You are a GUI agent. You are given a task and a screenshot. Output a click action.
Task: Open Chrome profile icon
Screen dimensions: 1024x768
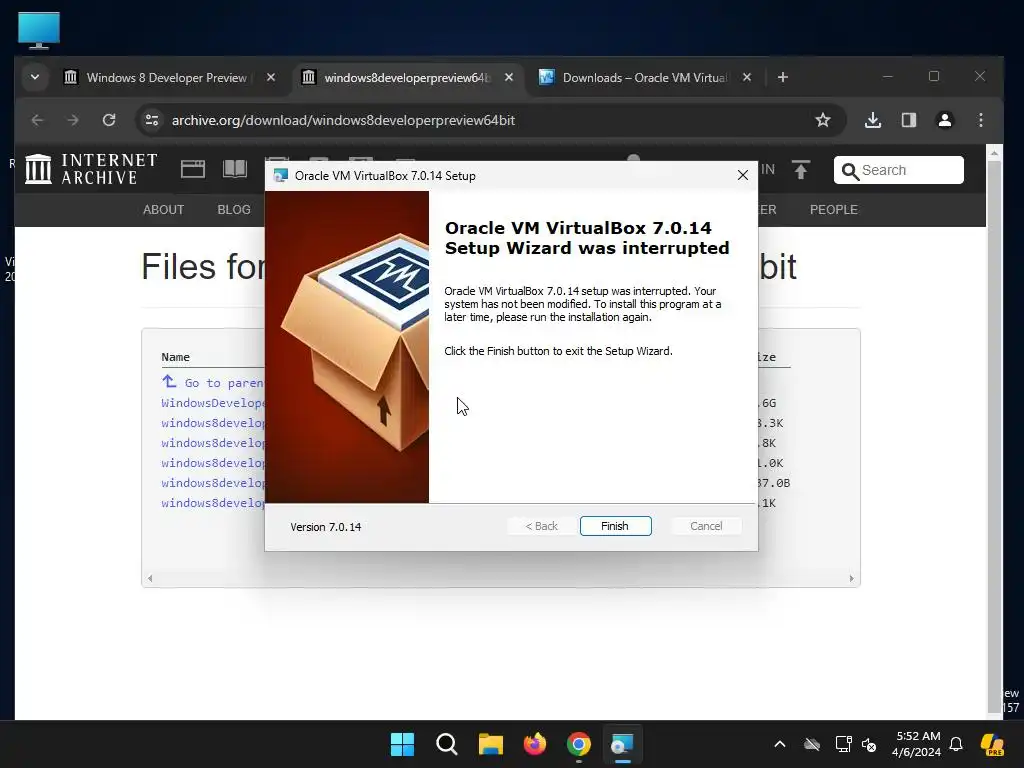[x=945, y=120]
